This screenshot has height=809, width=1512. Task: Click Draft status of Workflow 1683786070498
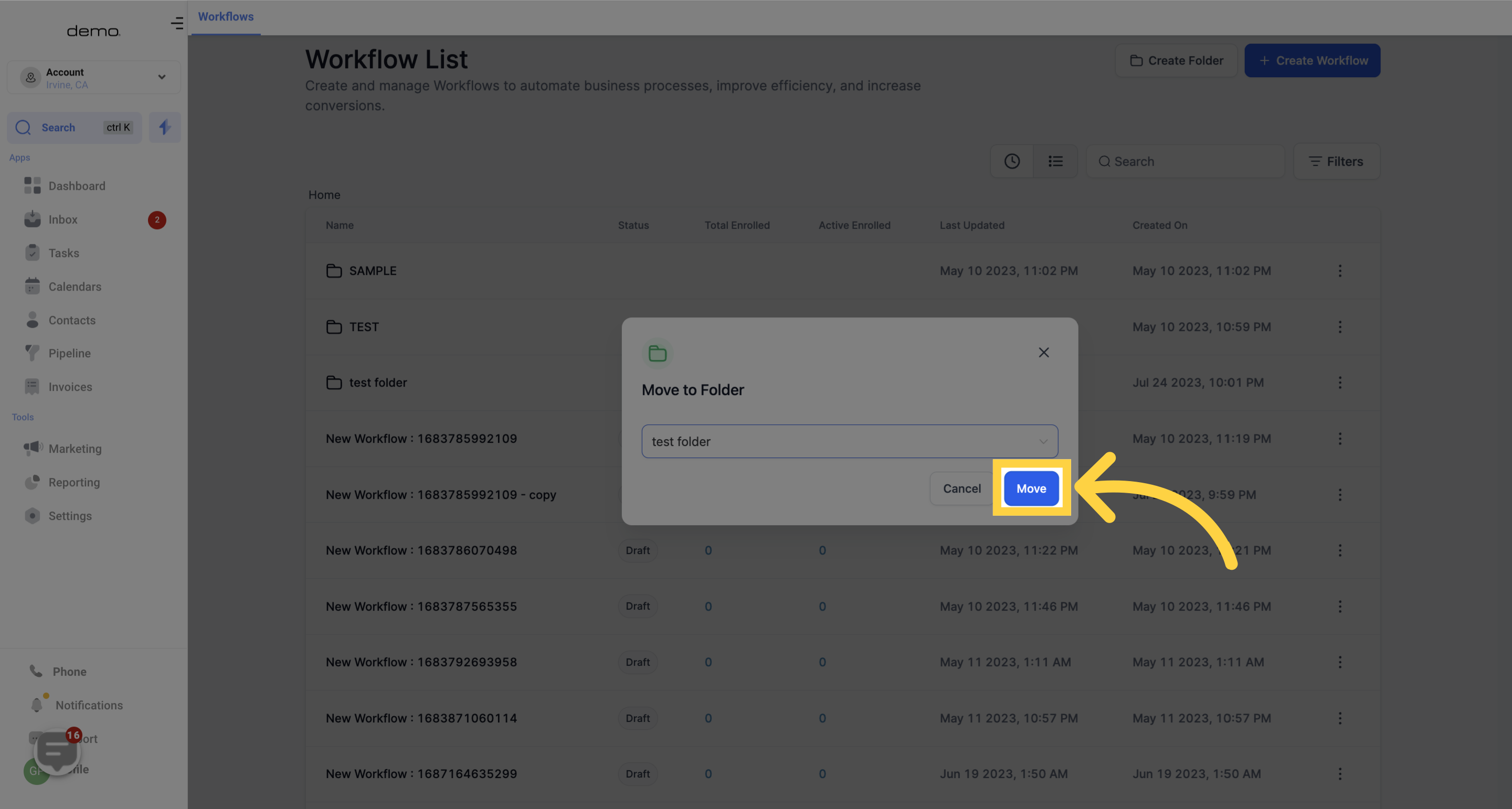[x=638, y=550]
